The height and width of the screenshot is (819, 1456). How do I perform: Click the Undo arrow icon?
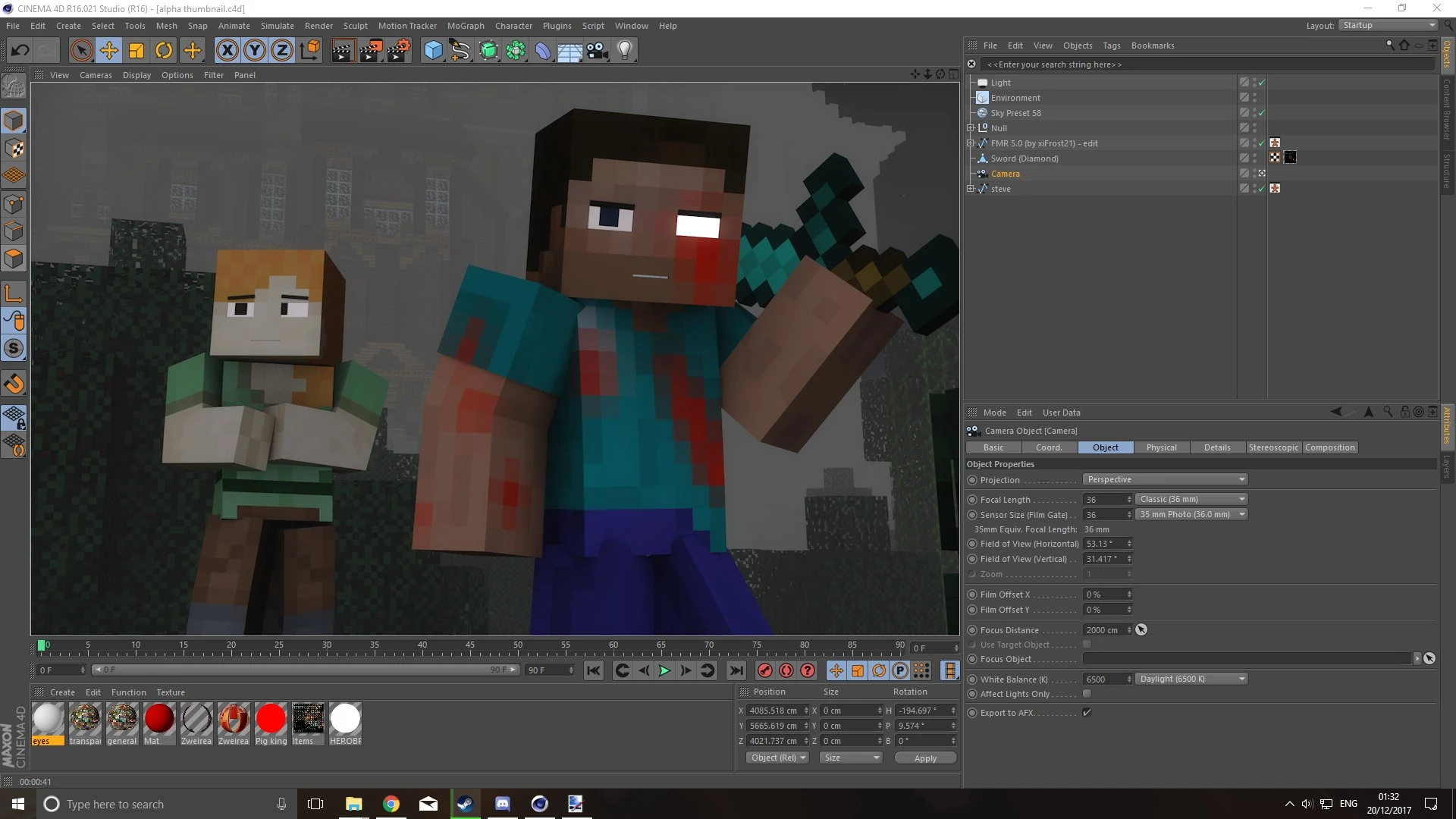20,51
